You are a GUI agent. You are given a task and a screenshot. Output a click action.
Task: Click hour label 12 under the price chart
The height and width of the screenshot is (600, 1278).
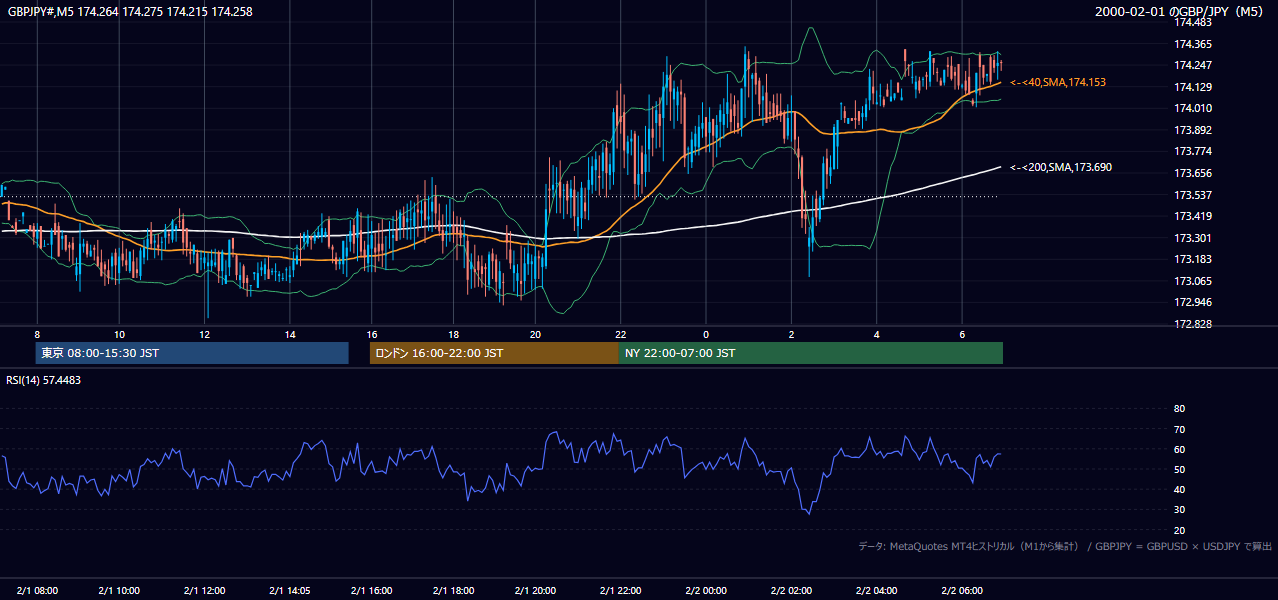(205, 334)
